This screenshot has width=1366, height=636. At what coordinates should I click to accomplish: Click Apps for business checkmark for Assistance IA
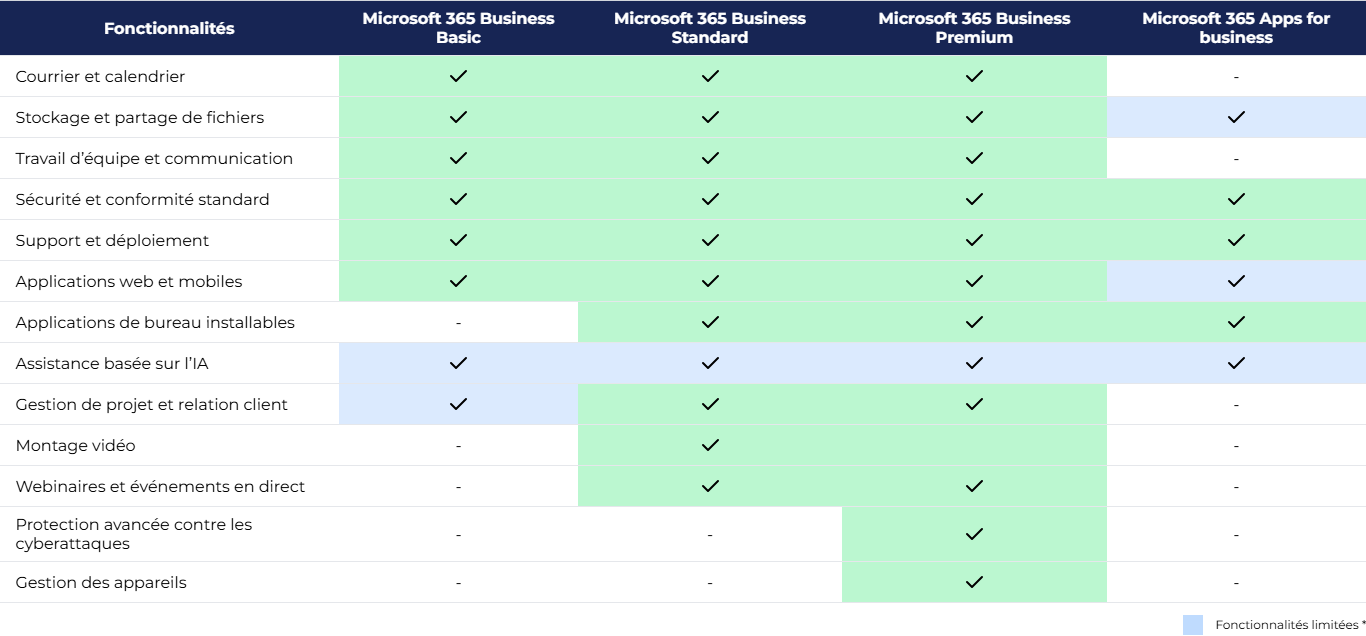[1236, 363]
